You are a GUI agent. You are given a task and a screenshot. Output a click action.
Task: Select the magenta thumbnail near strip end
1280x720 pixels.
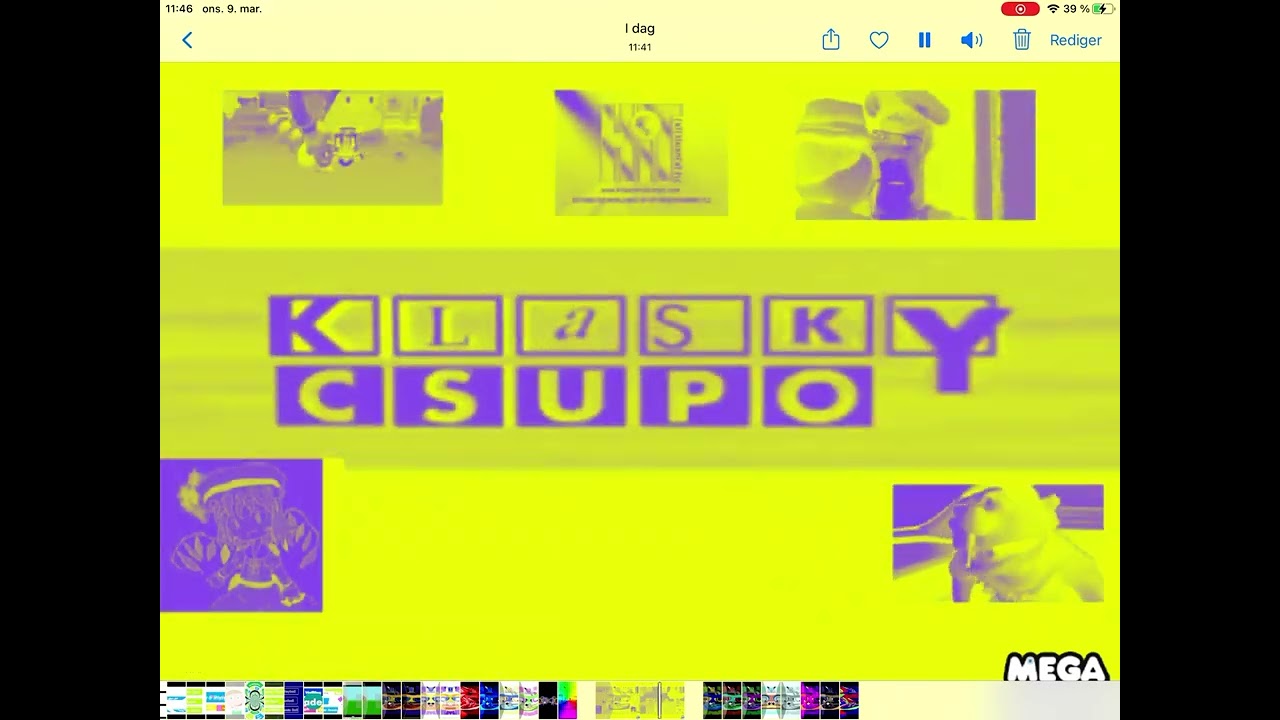(810, 700)
